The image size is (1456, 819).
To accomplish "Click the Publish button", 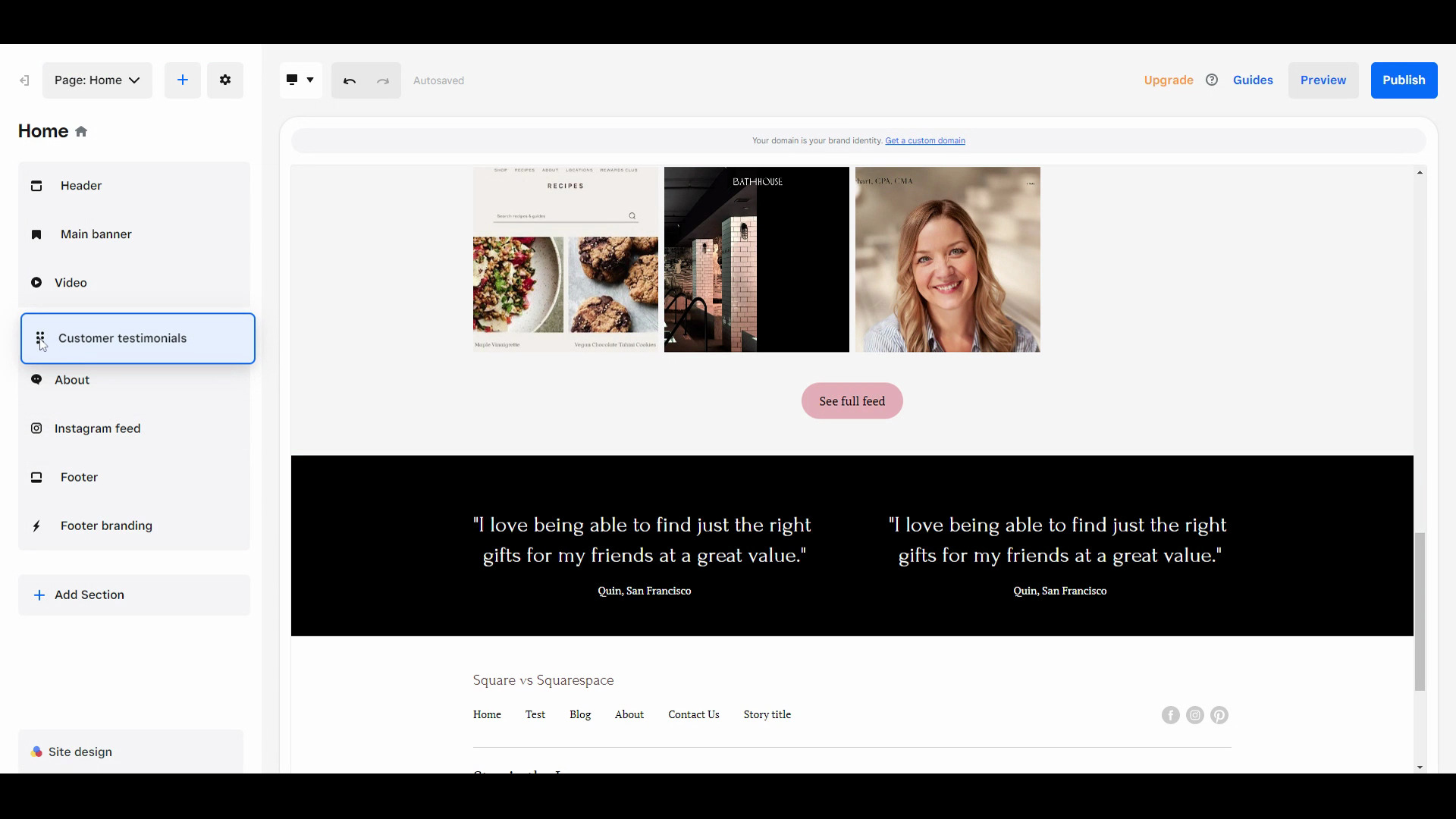I will 1403,80.
